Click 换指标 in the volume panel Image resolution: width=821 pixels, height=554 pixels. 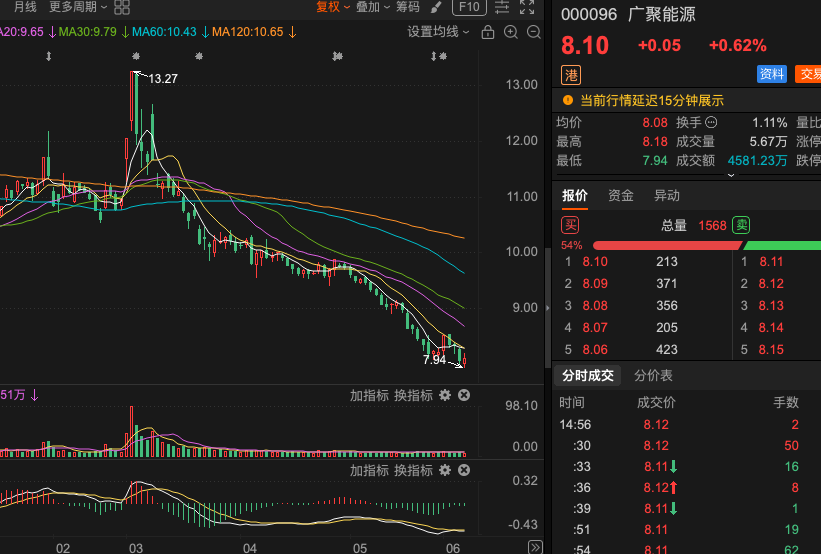[413, 395]
